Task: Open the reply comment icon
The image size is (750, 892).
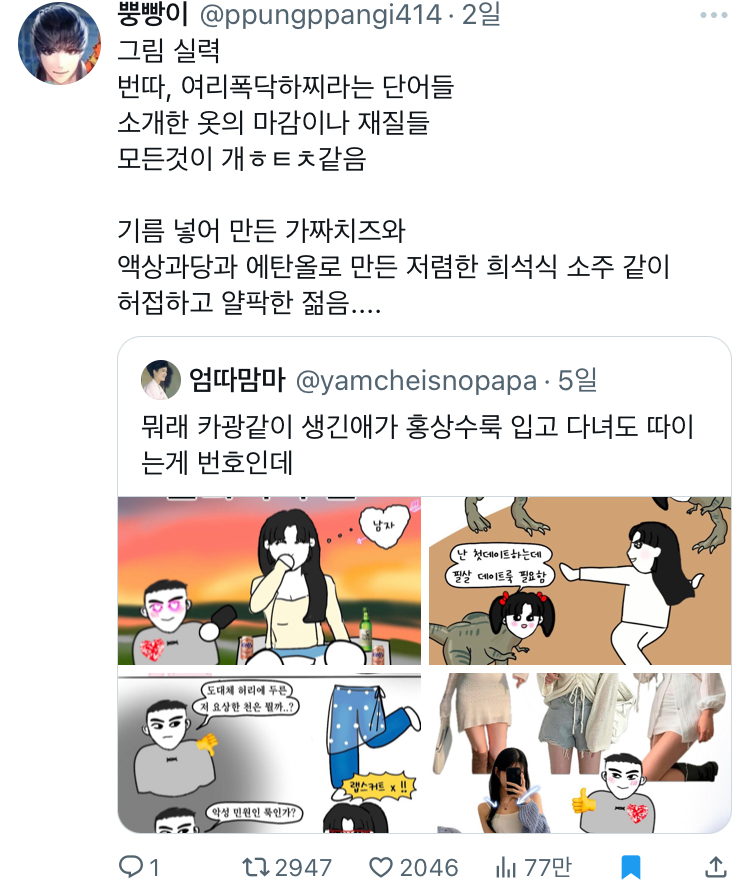Action: 130,867
